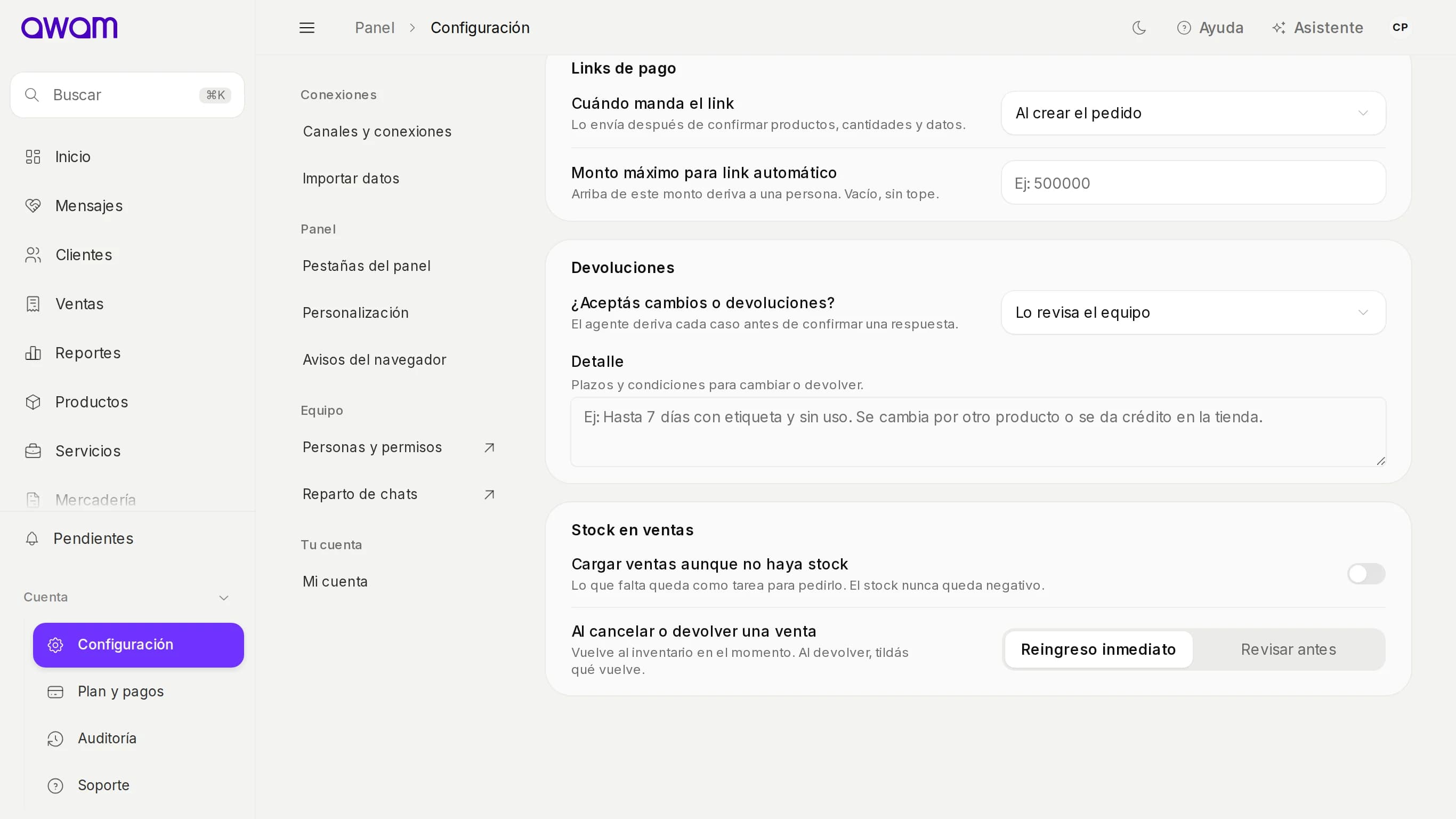Image resolution: width=1456 pixels, height=819 pixels.
Task: Click the Mensajes heart chat icon
Action: 33,206
